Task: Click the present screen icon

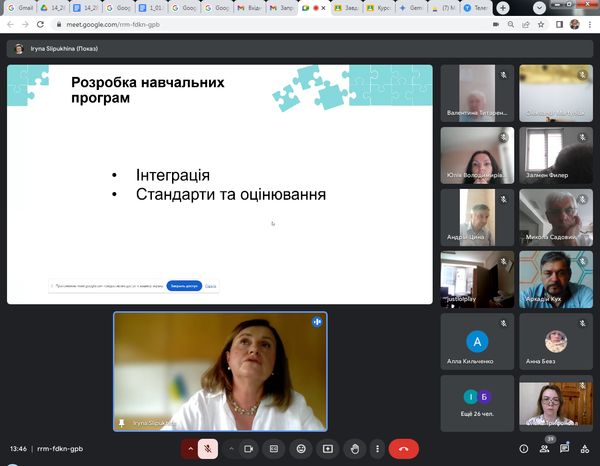Action: pos(326,449)
